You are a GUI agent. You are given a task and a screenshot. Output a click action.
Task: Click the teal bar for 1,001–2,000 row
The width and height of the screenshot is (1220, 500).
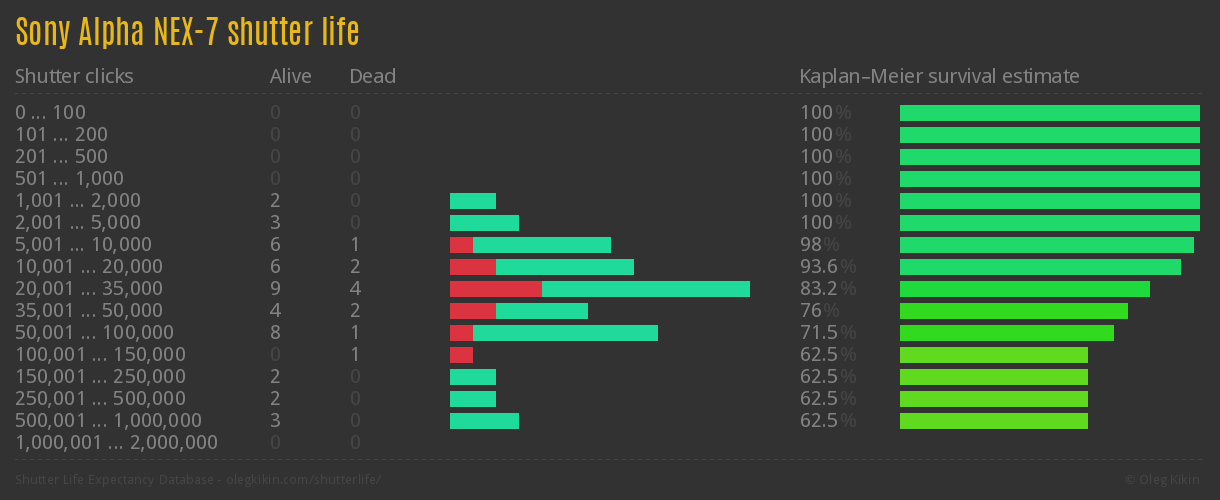472,201
